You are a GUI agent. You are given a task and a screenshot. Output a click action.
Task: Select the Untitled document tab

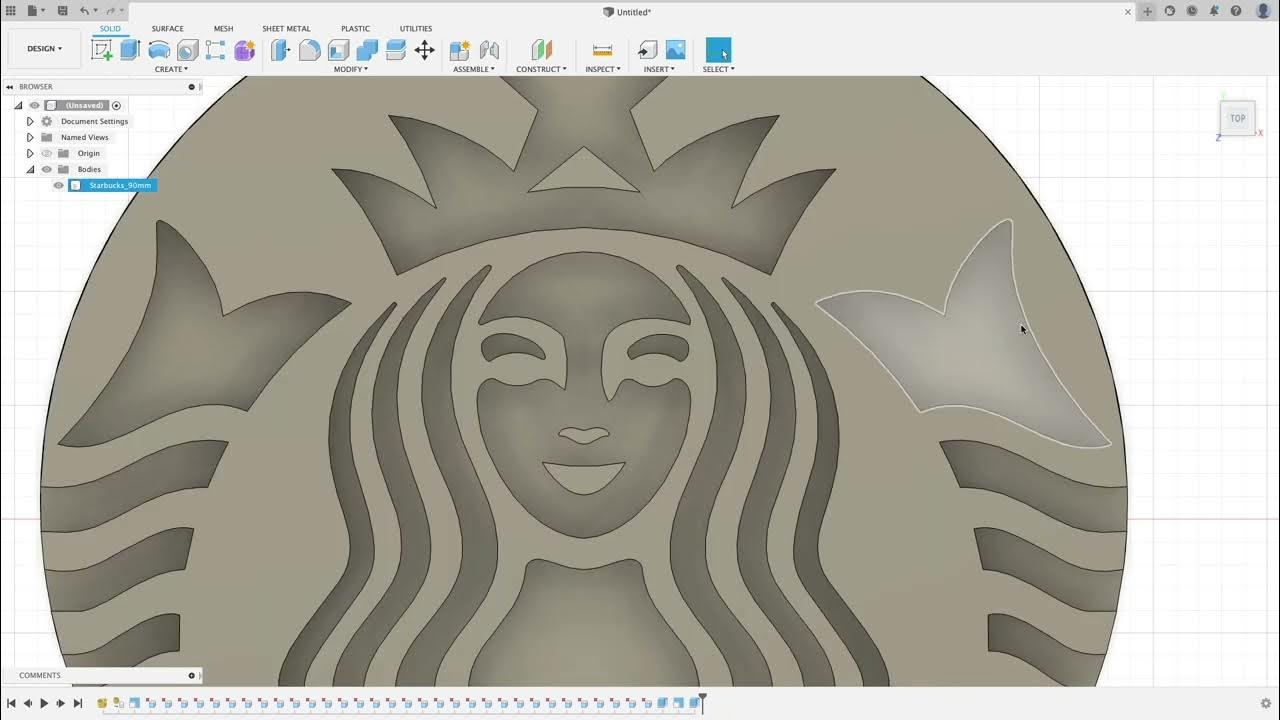(628, 12)
